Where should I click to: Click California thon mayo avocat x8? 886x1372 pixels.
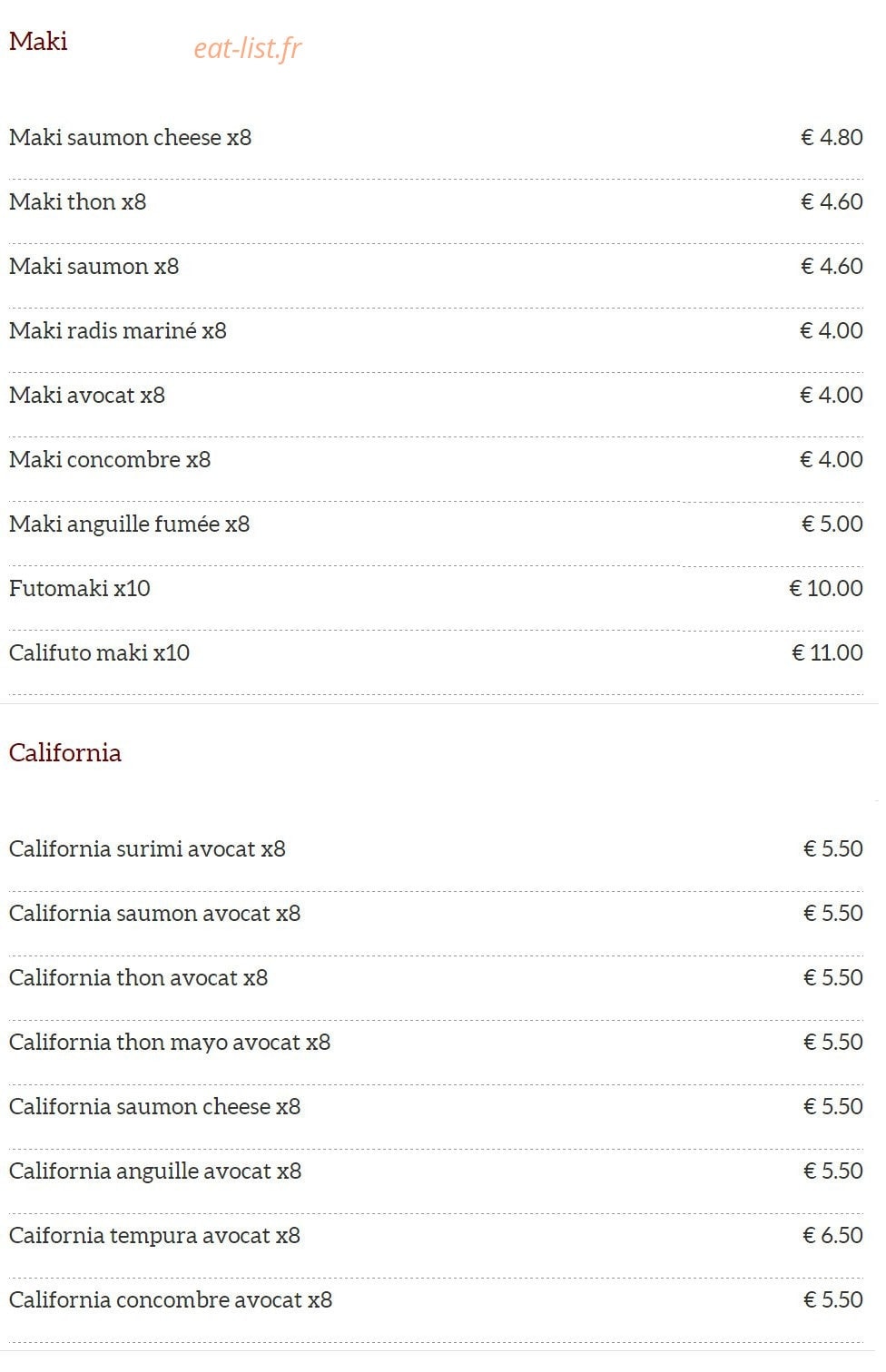pyautogui.click(x=170, y=1042)
